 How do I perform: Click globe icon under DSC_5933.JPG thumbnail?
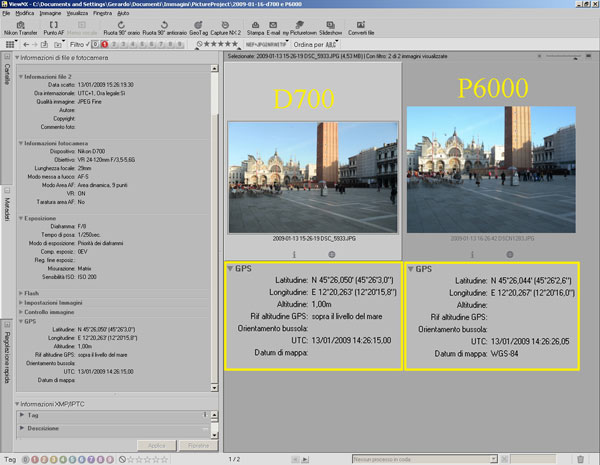[x=332, y=255]
